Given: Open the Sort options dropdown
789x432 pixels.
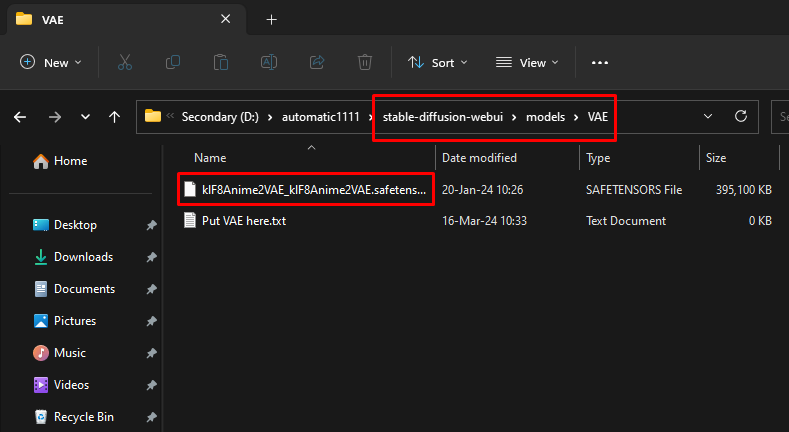Looking at the screenshot, I should pos(438,62).
